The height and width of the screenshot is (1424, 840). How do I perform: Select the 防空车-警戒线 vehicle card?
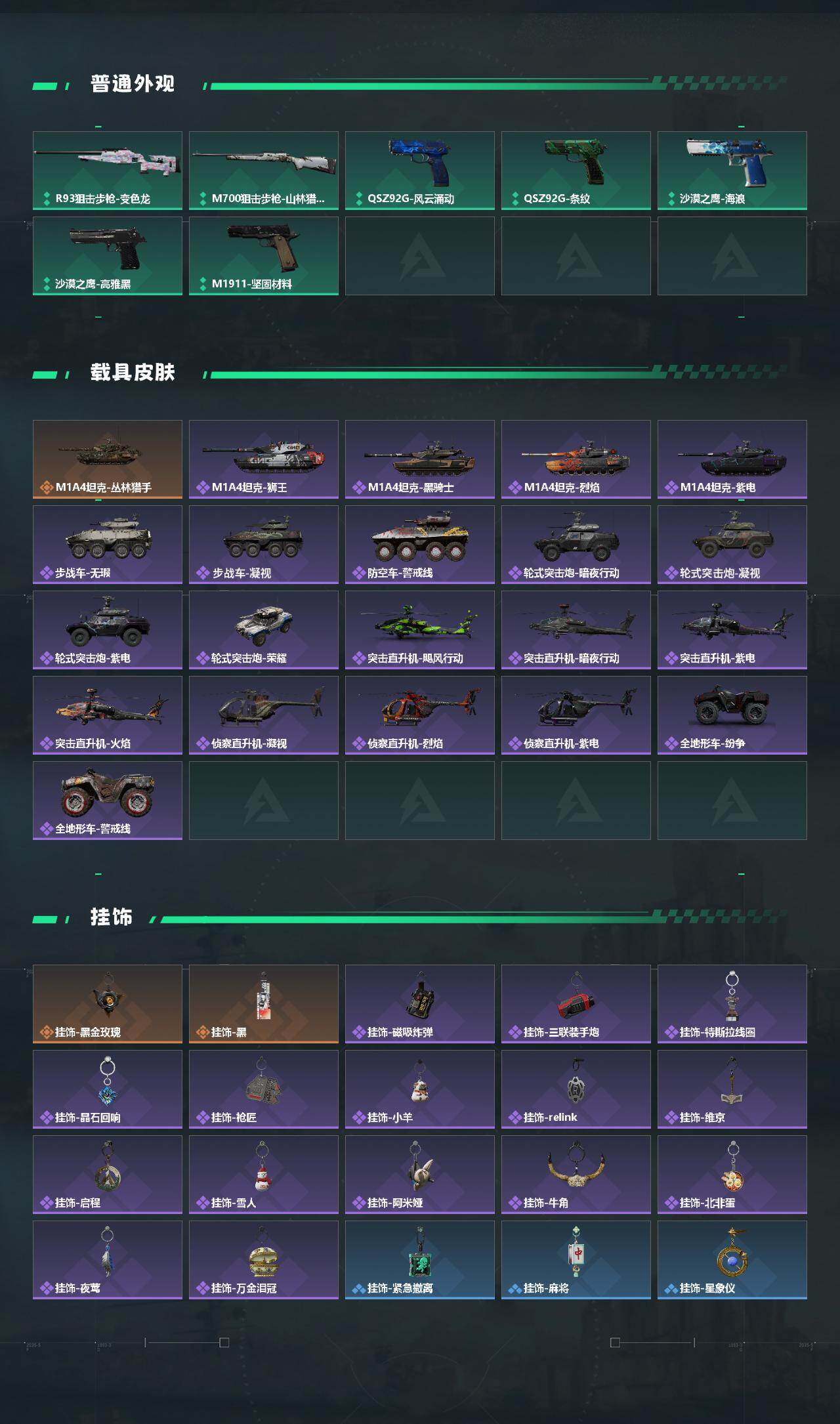420,545
